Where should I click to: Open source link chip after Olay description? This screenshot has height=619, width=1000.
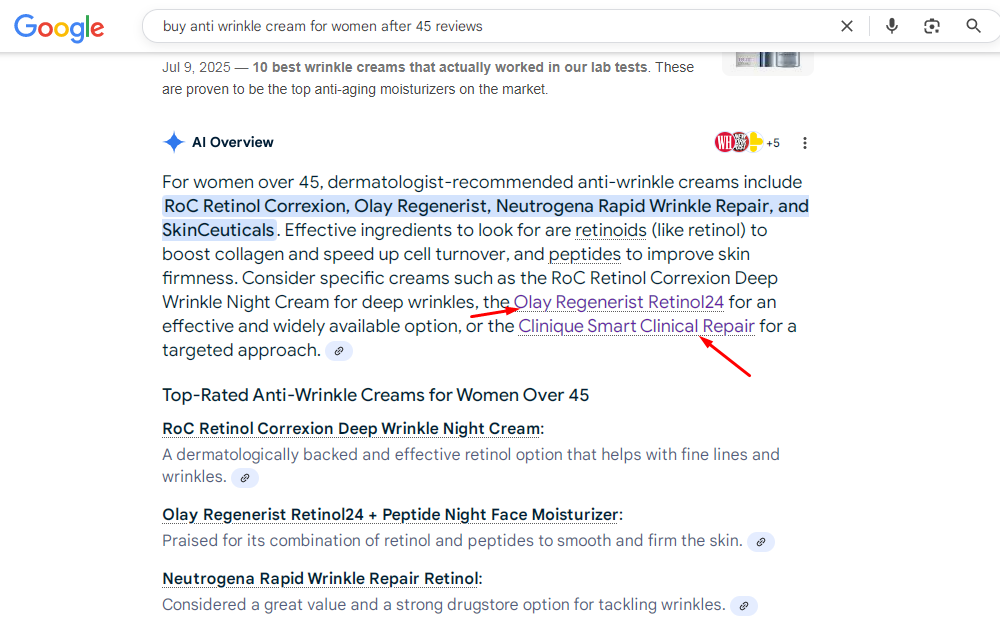pyautogui.click(x=761, y=542)
